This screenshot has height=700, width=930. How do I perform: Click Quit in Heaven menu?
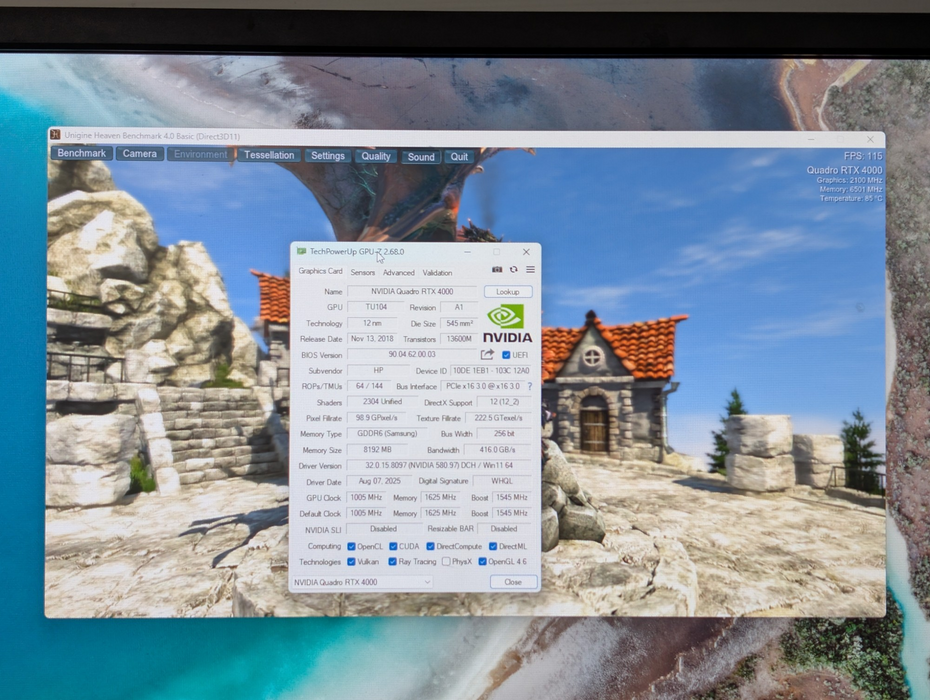[459, 157]
